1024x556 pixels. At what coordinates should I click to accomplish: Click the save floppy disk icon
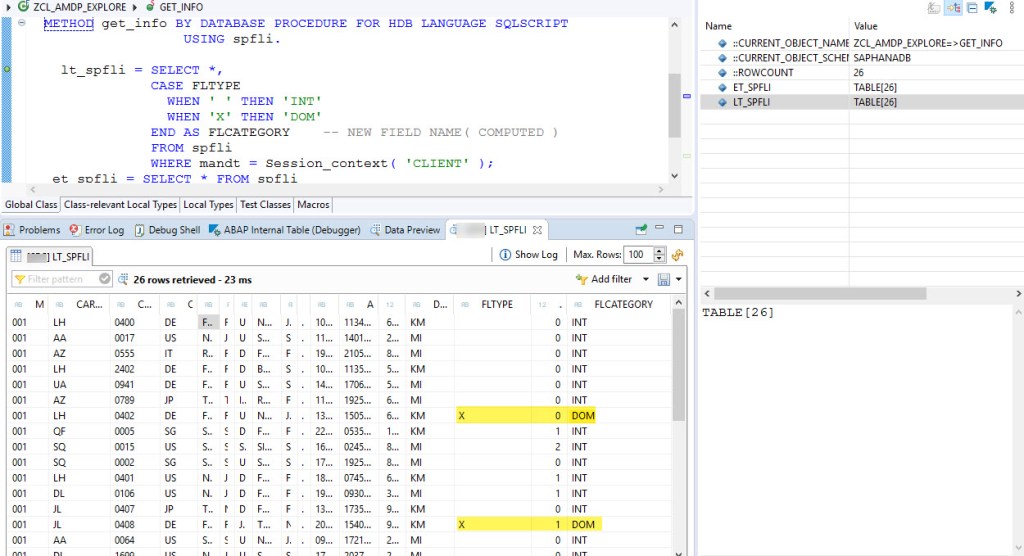point(664,280)
